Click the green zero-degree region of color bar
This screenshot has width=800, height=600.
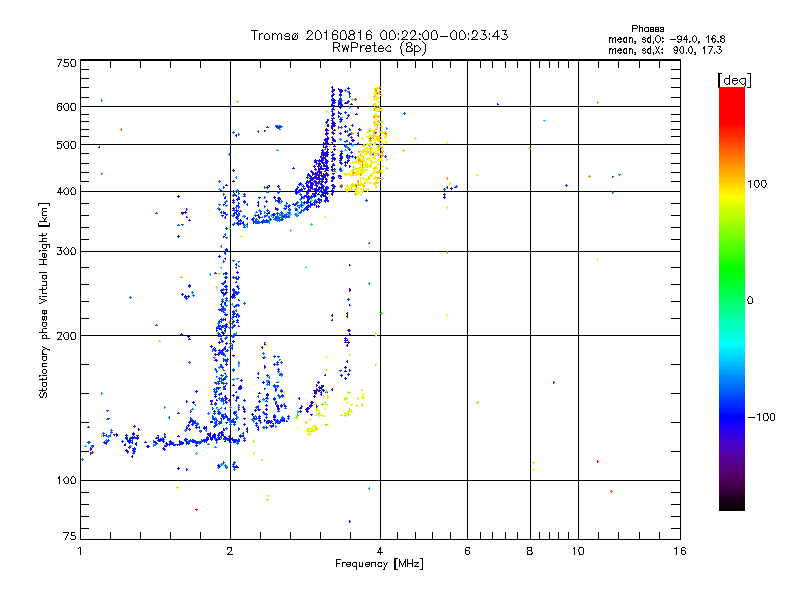732,300
